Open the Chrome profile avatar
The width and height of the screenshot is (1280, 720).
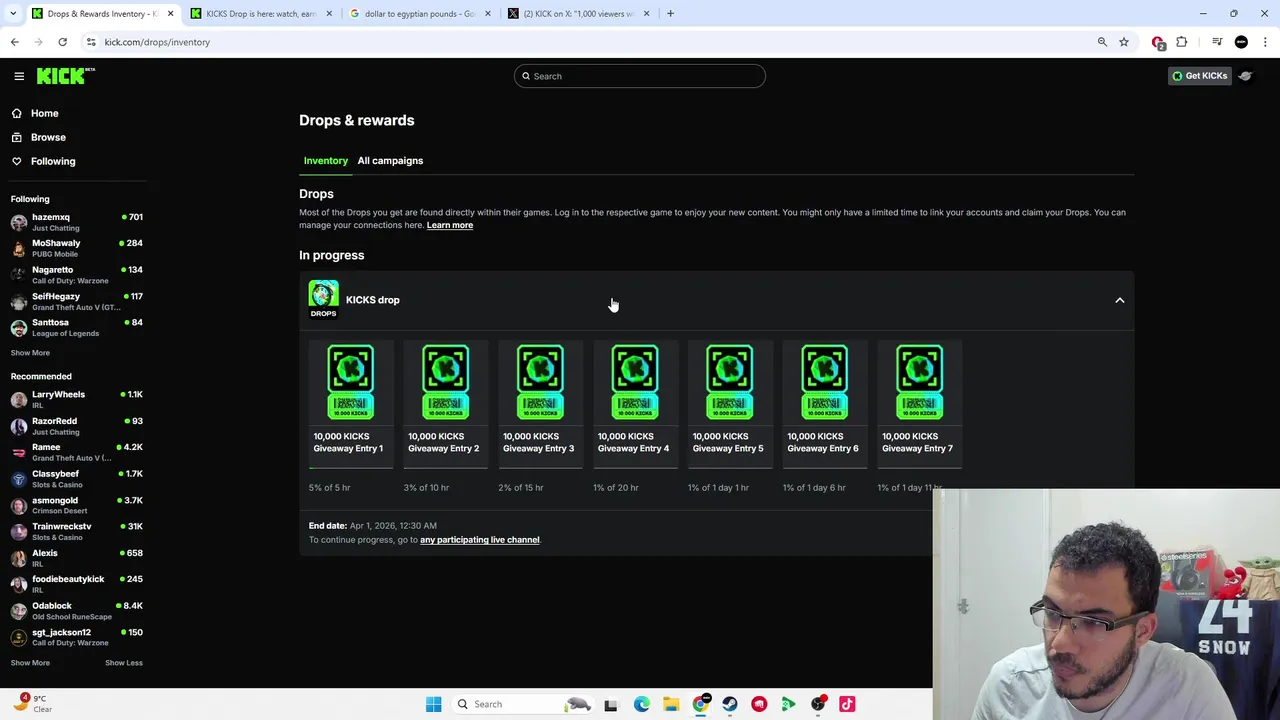[1241, 42]
